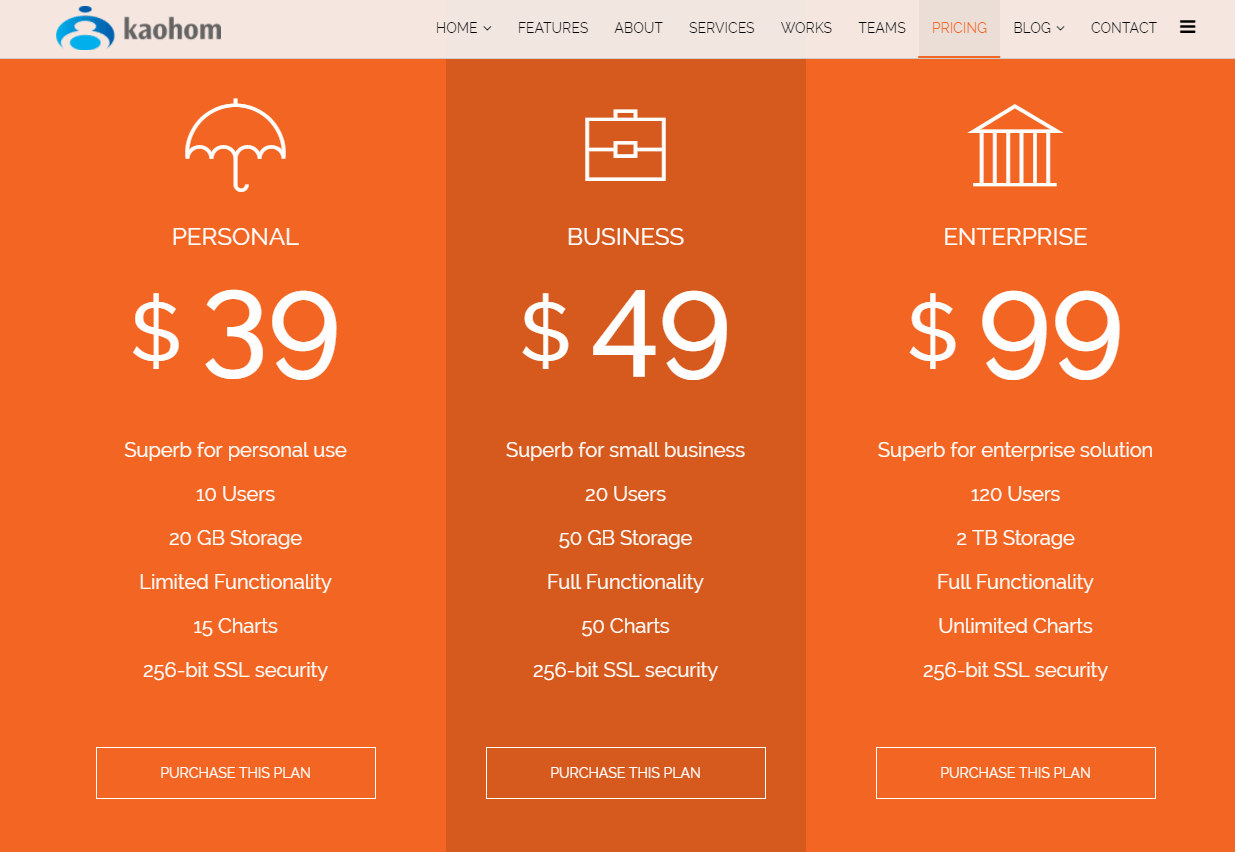Viewport: 1235px width, 852px height.
Task: Expand the HOME dropdown menu
Action: click(464, 28)
